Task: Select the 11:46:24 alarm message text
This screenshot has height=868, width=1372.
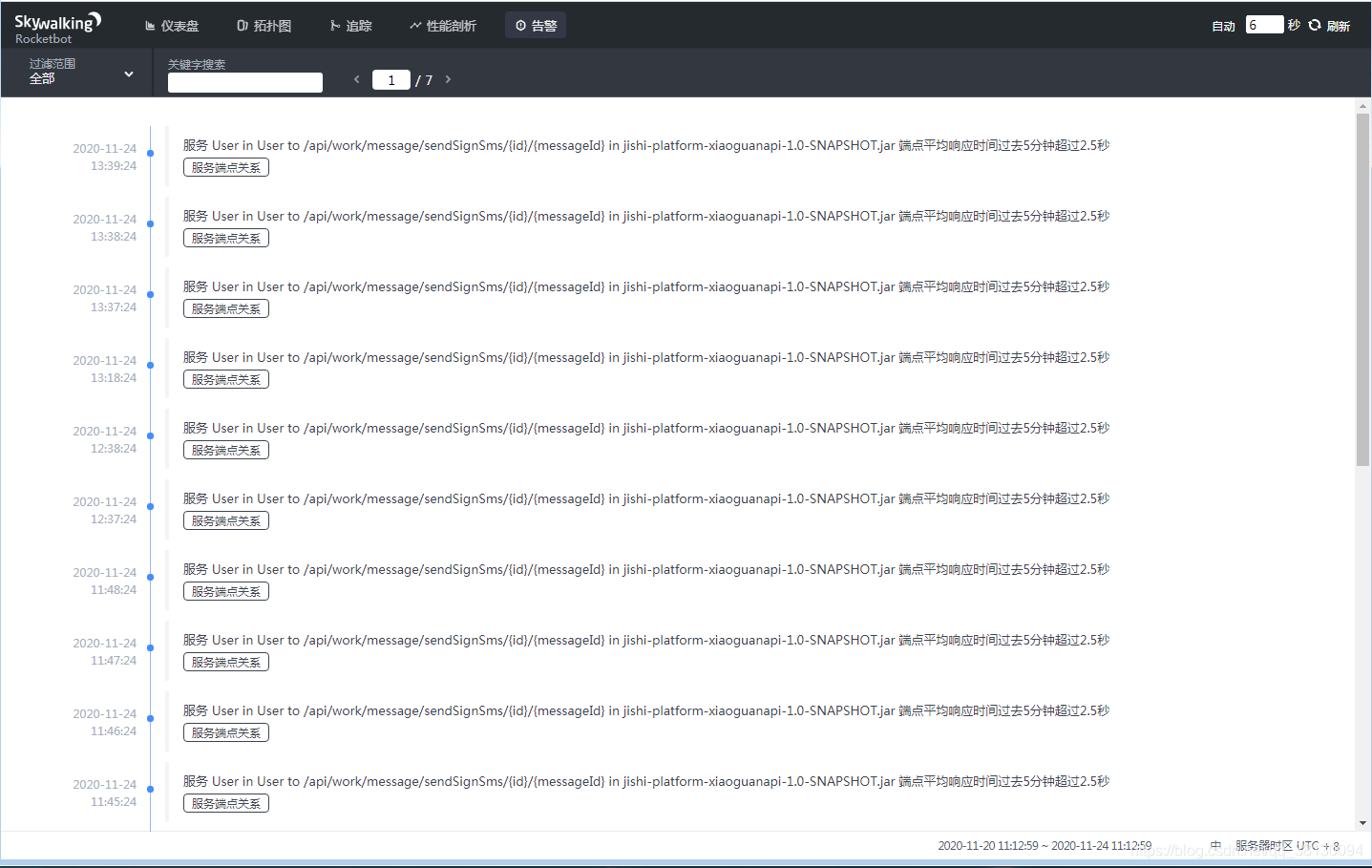Action: (x=646, y=710)
